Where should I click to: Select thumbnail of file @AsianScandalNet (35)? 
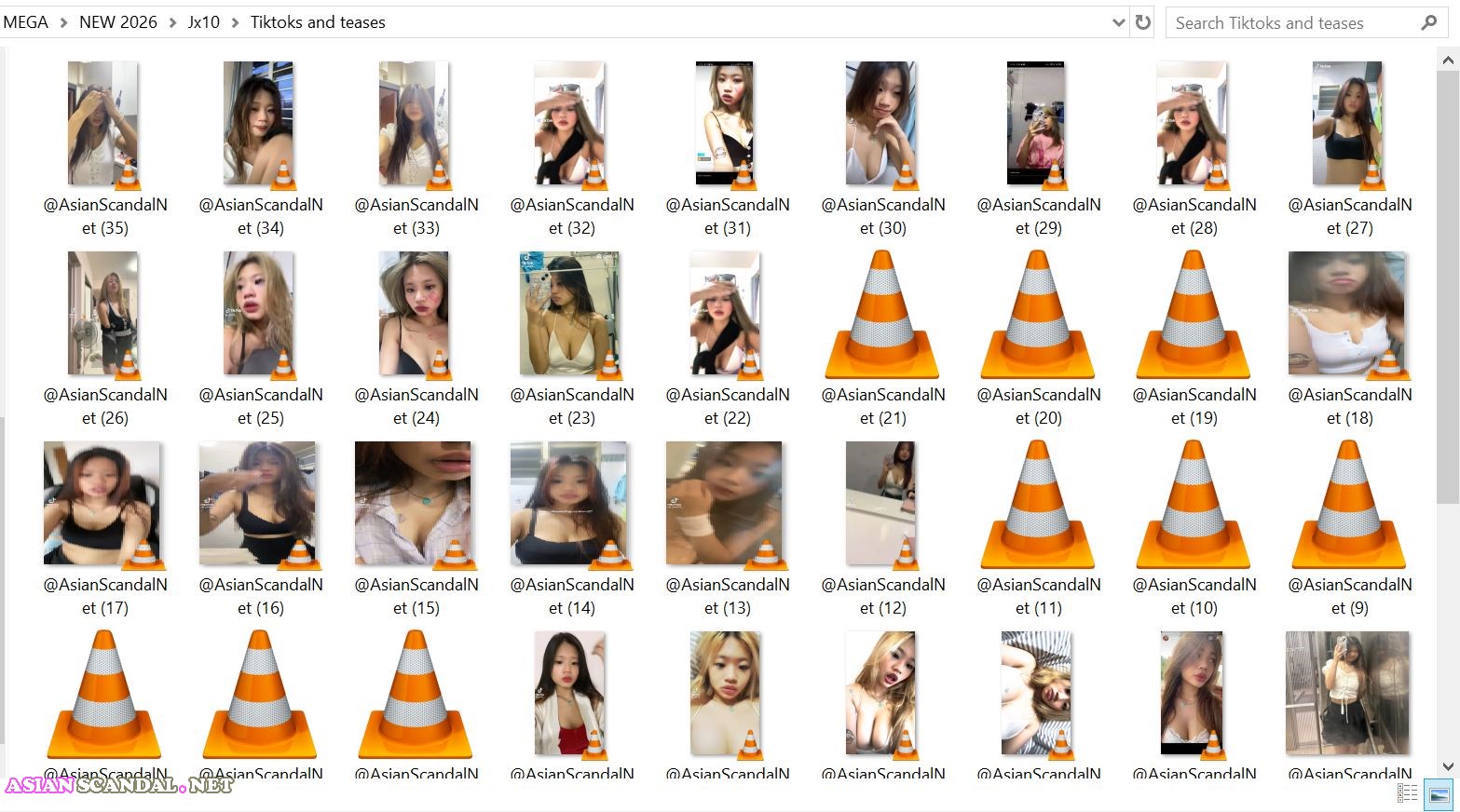click(x=104, y=125)
